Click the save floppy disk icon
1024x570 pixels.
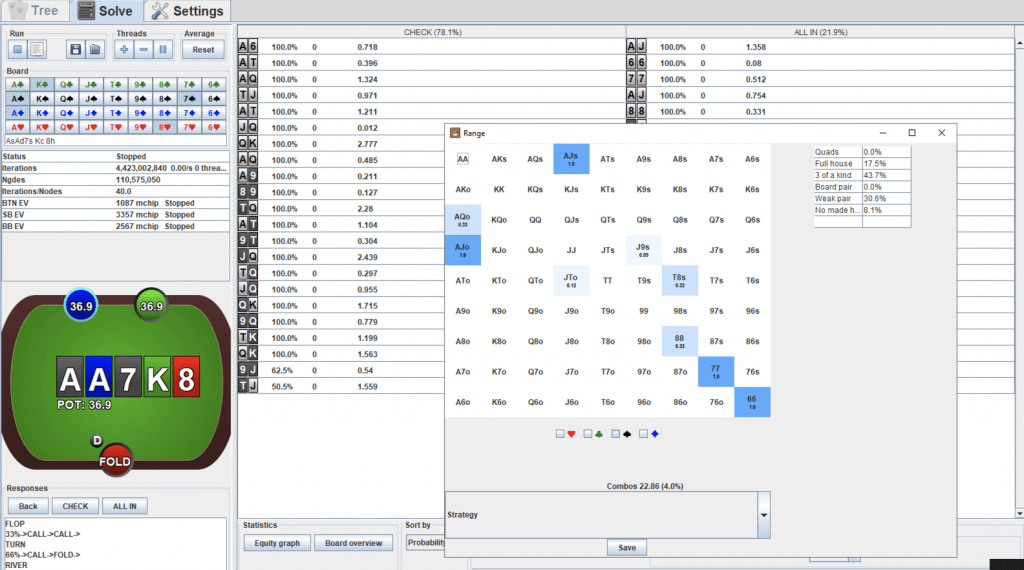pos(76,49)
